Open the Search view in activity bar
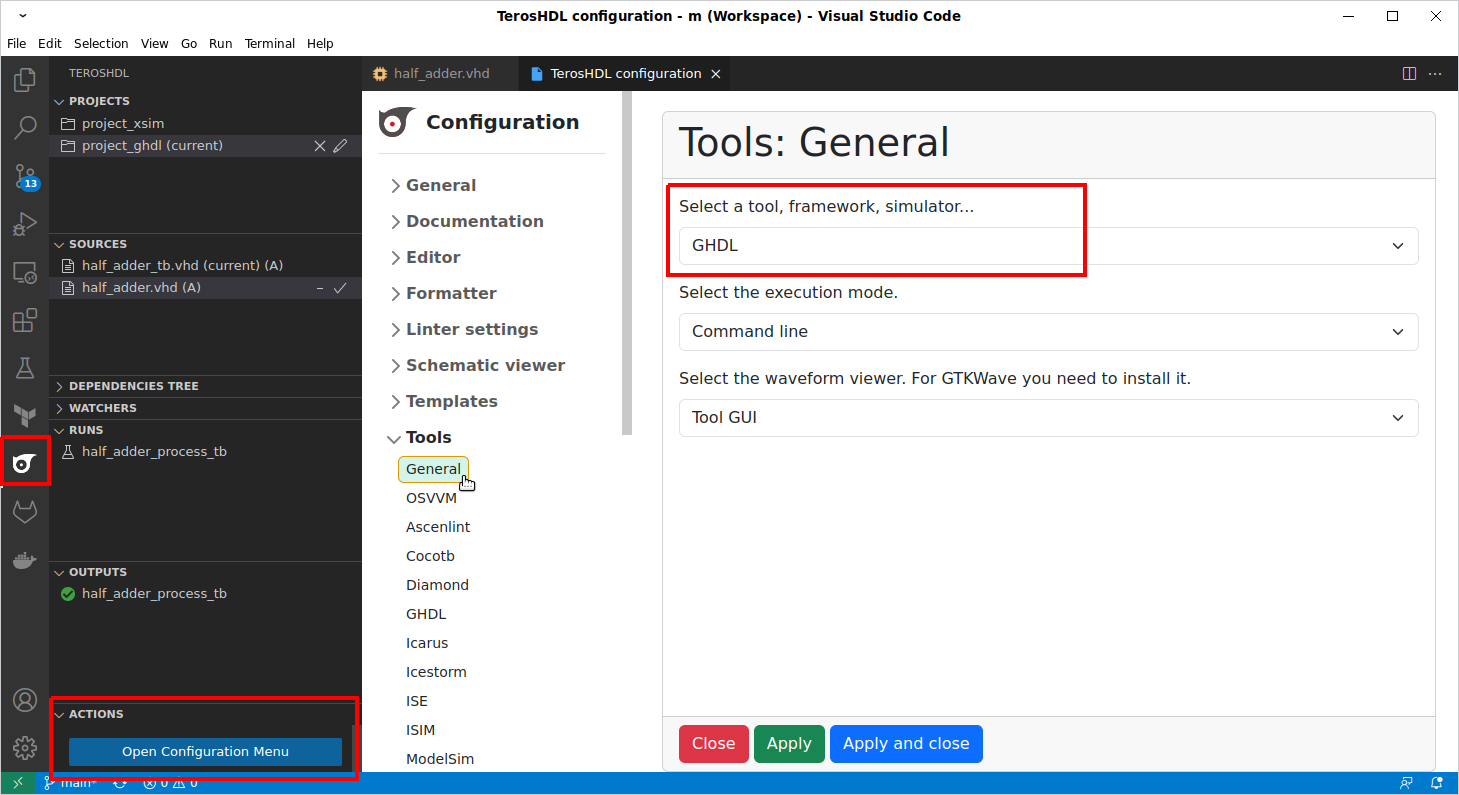The image size is (1459, 795). coord(25,128)
